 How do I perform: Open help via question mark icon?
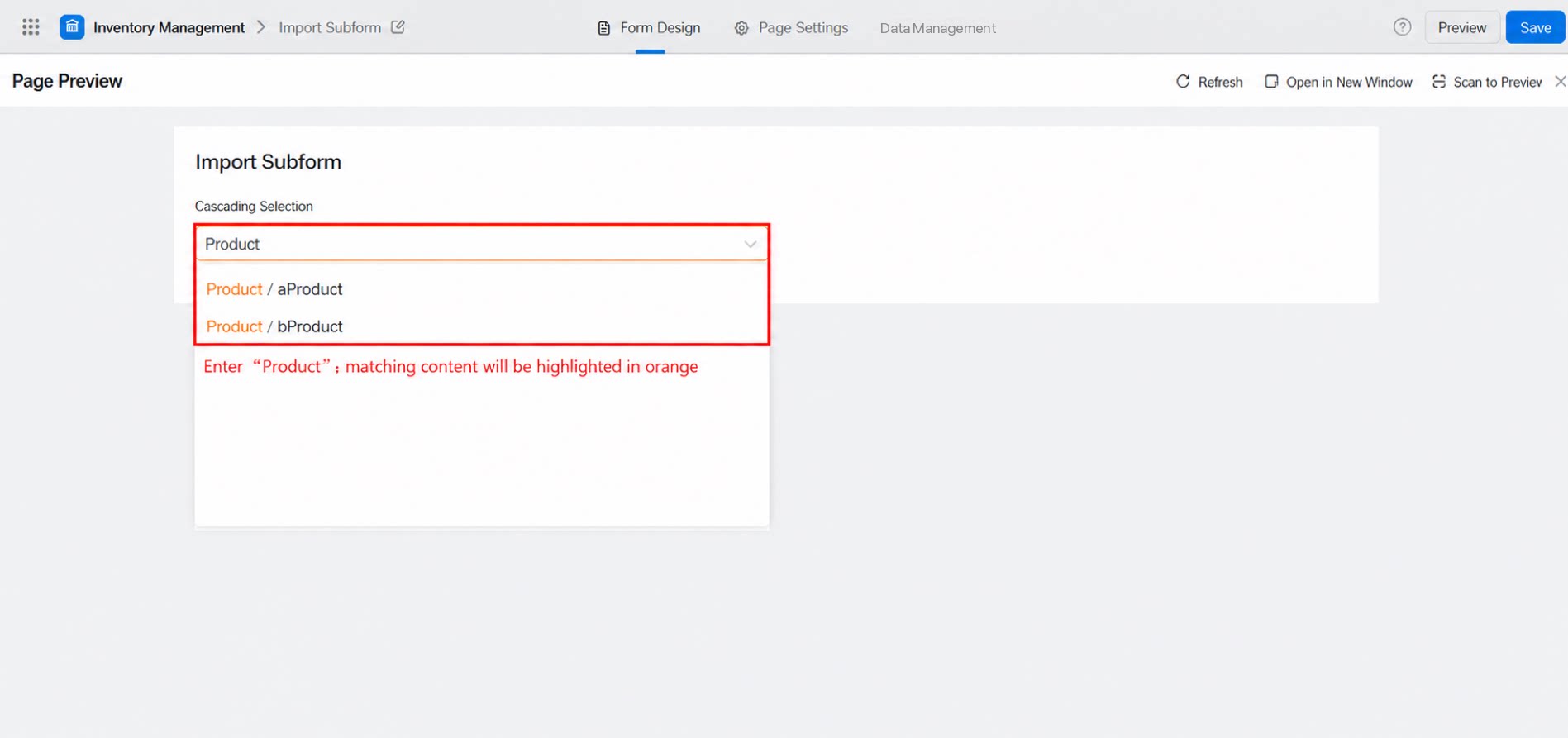pyautogui.click(x=1402, y=27)
